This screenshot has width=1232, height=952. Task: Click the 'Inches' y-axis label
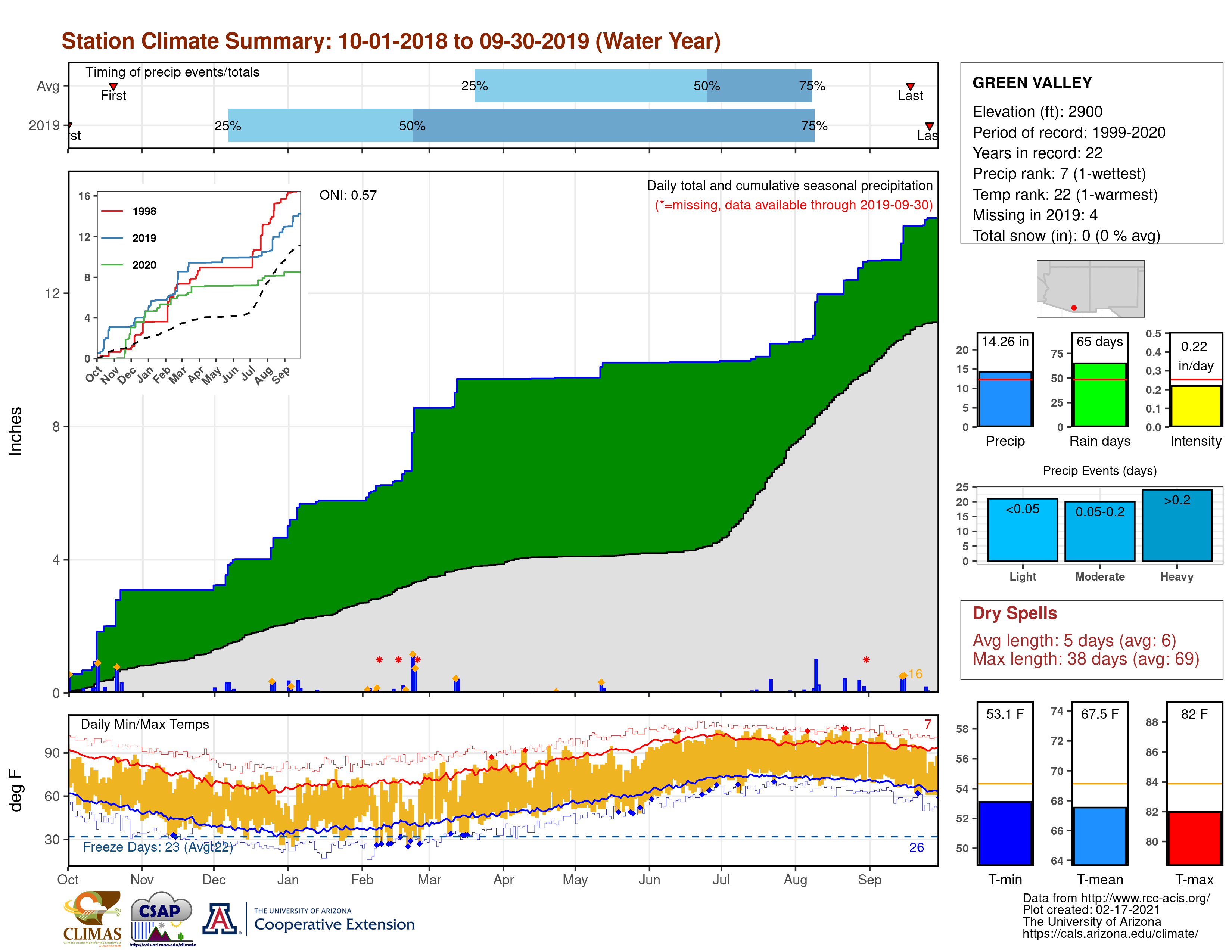coord(15,432)
